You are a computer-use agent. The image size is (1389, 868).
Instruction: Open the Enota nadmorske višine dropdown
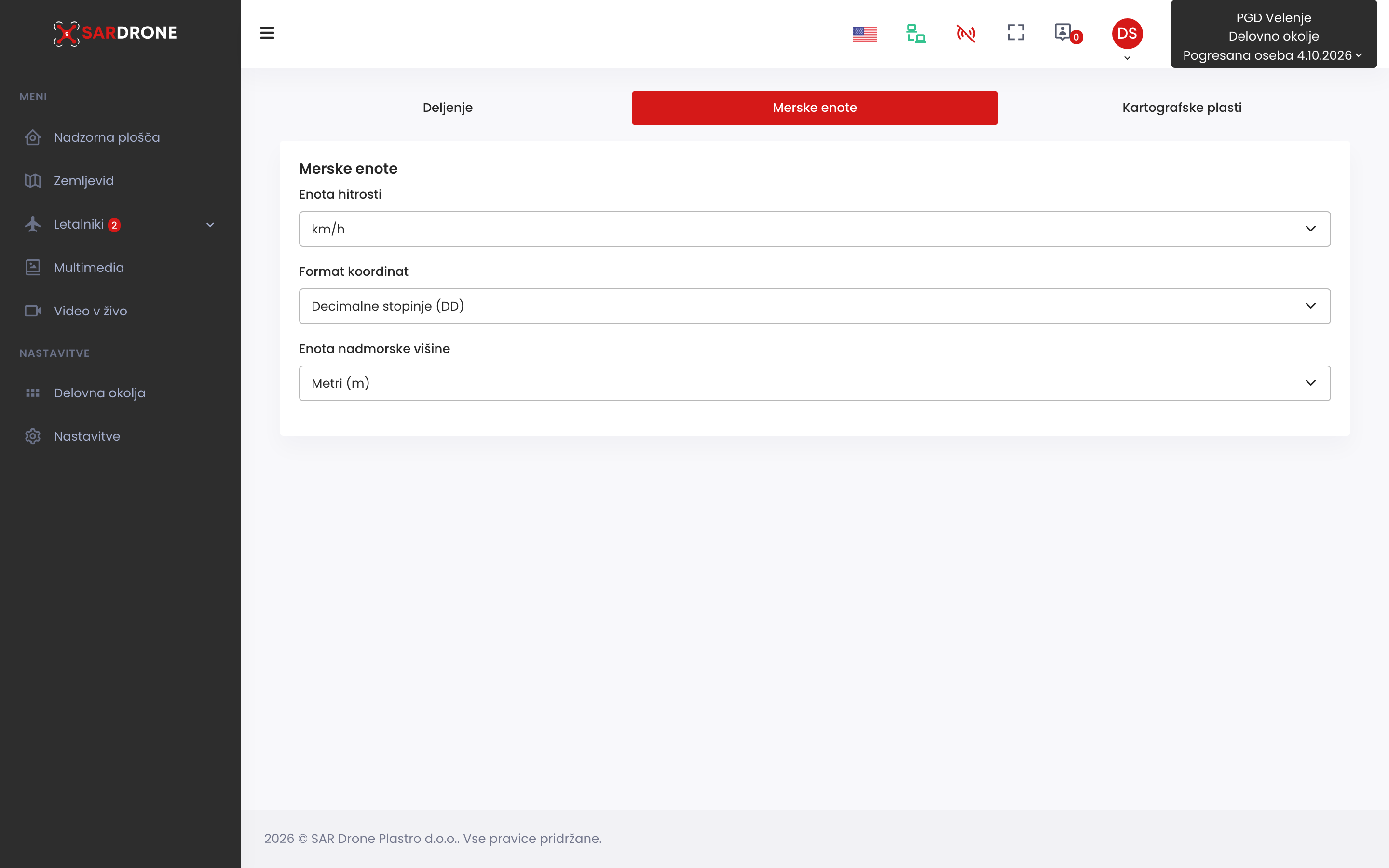click(815, 383)
